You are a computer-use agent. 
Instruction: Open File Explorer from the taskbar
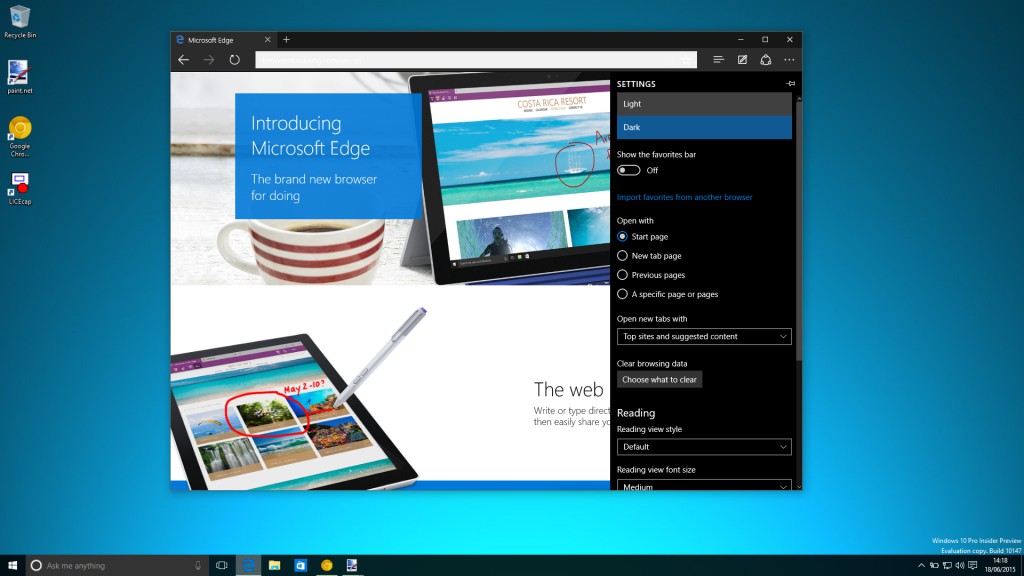click(274, 566)
